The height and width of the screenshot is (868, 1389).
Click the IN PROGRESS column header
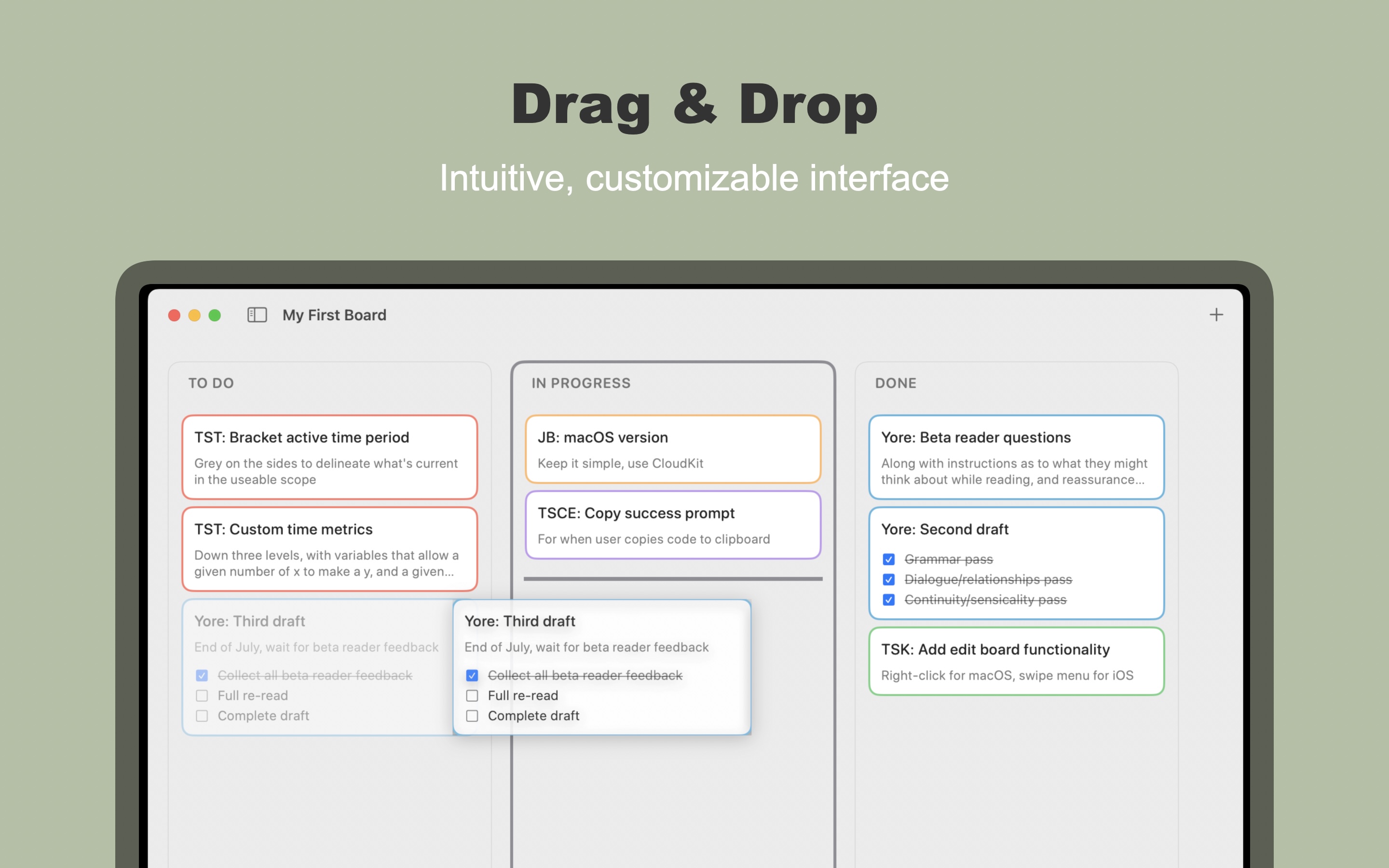coord(582,382)
